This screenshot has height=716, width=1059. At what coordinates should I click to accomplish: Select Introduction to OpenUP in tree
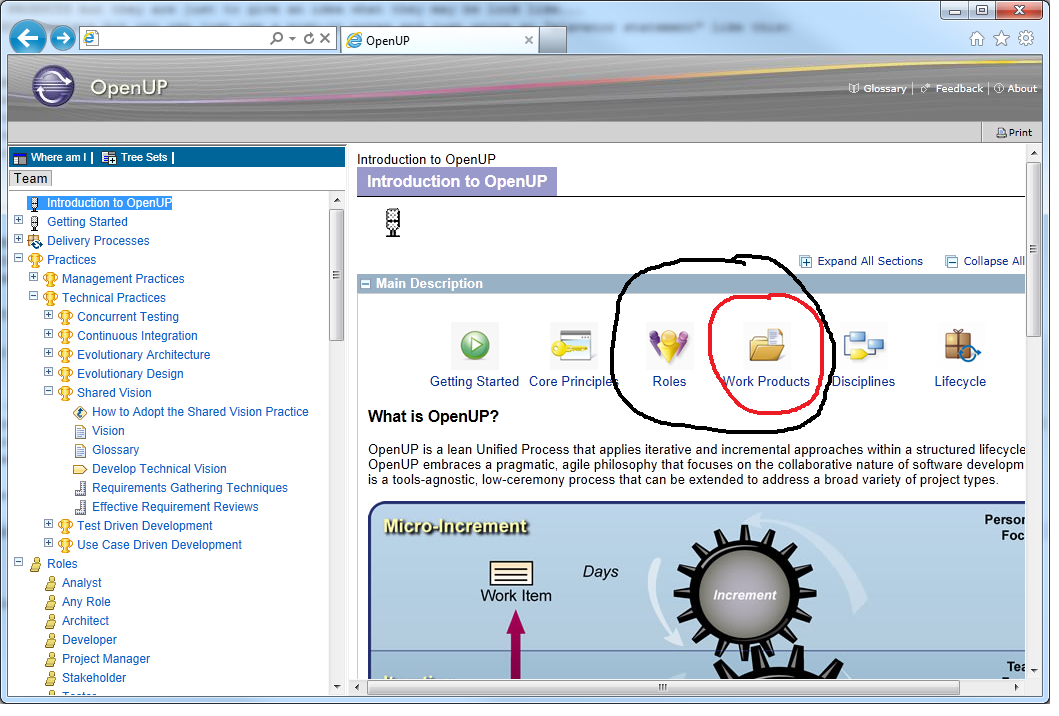click(x=109, y=203)
